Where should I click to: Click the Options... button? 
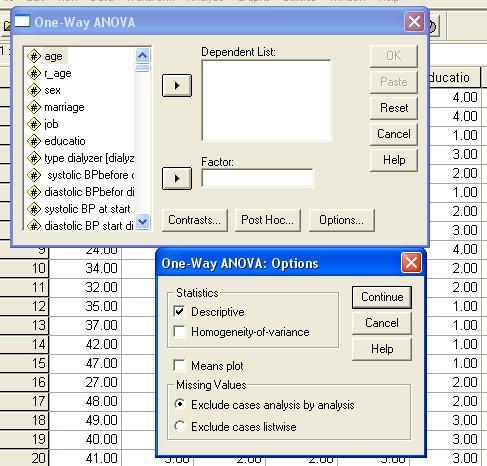click(x=342, y=220)
